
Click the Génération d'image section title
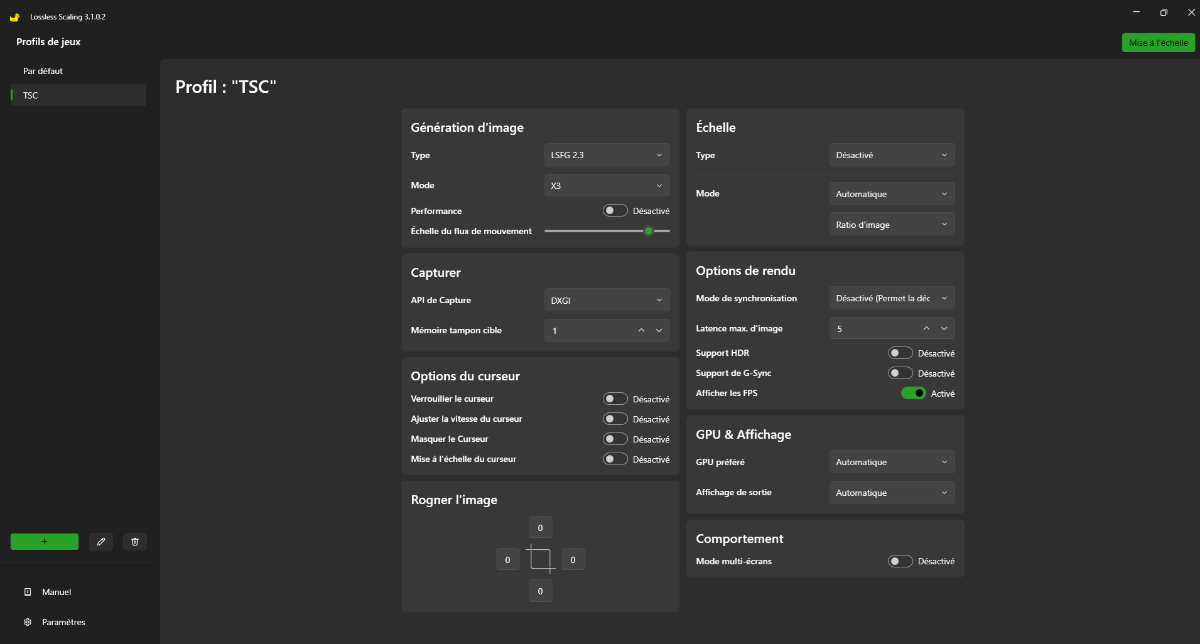[x=467, y=127]
